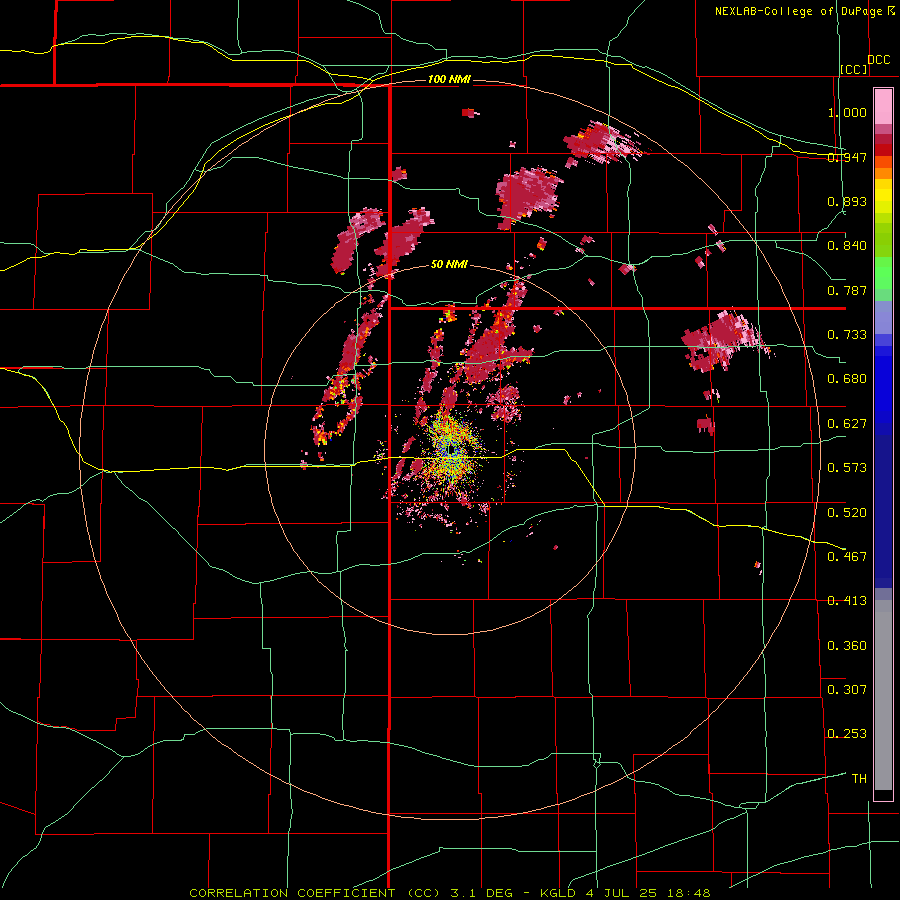Click the NEXLAB-College of DuPage title text
This screenshot has height=900, width=900.
(x=804, y=11)
